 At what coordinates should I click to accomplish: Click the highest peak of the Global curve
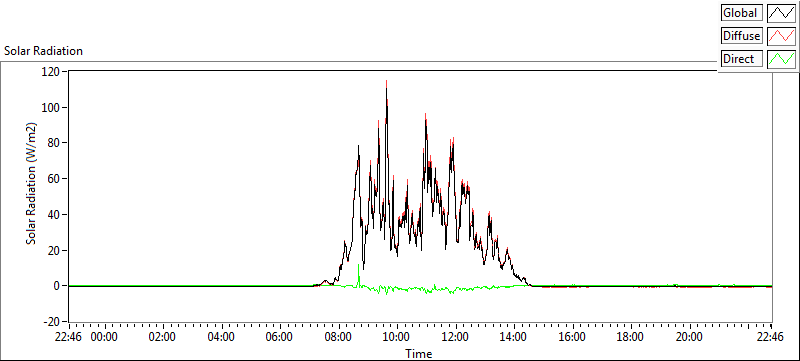[x=387, y=83]
